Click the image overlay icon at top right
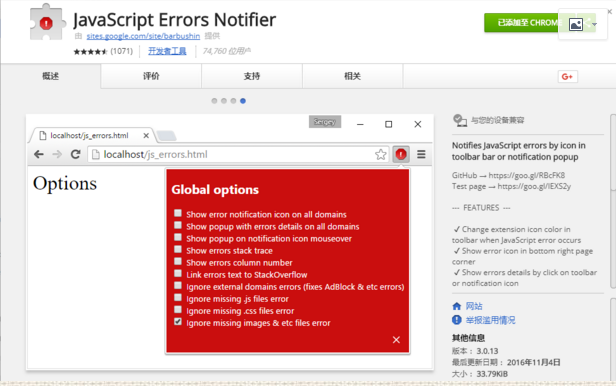The height and width of the screenshot is (386, 616). pyautogui.click(x=576, y=25)
